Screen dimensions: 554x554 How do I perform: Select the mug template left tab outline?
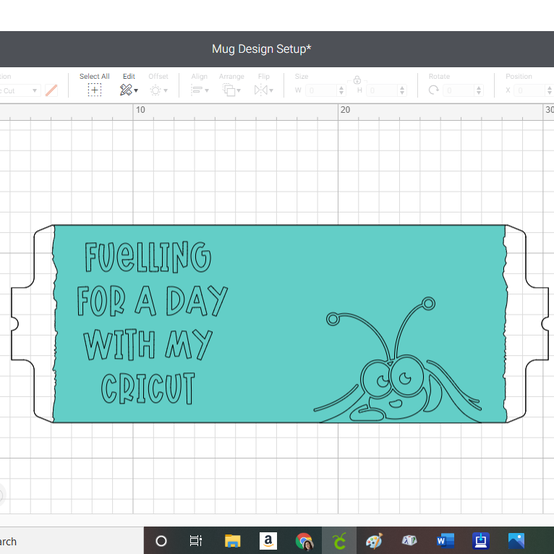coord(33,324)
